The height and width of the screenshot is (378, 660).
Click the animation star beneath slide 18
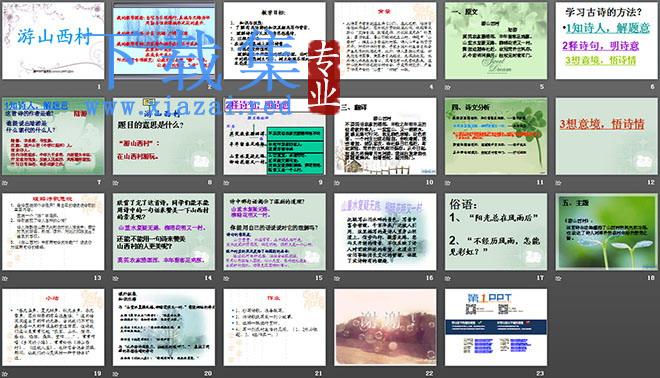559,278
